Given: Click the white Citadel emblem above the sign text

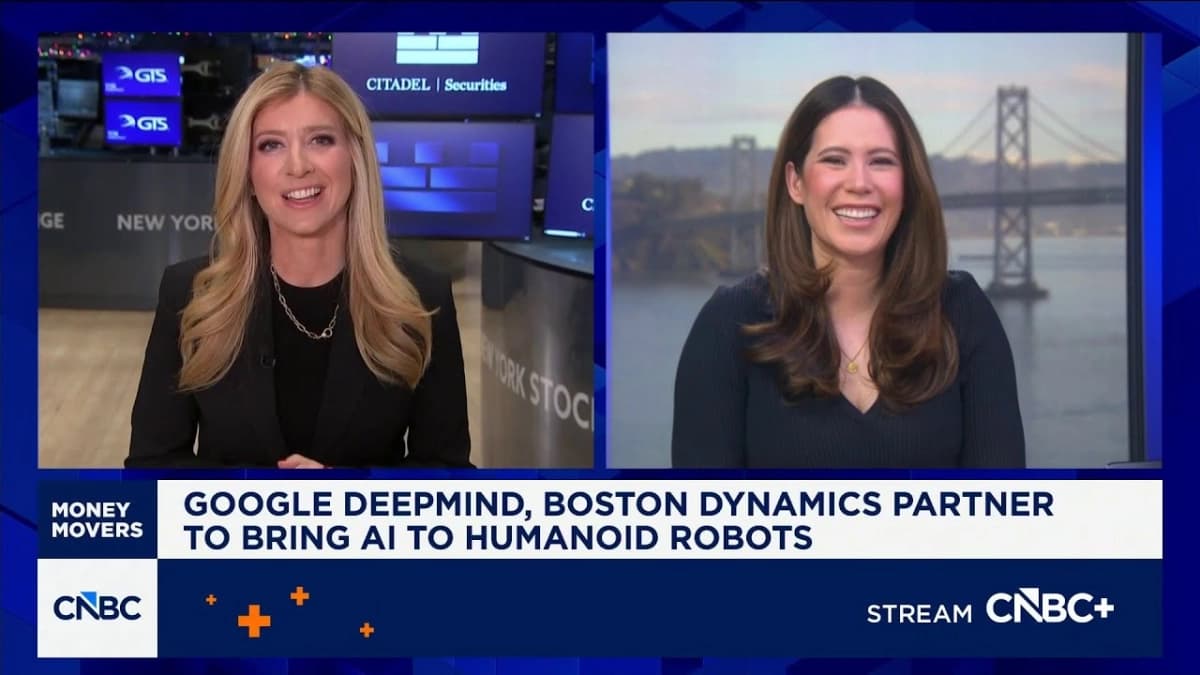Looking at the screenshot, I should (x=437, y=47).
